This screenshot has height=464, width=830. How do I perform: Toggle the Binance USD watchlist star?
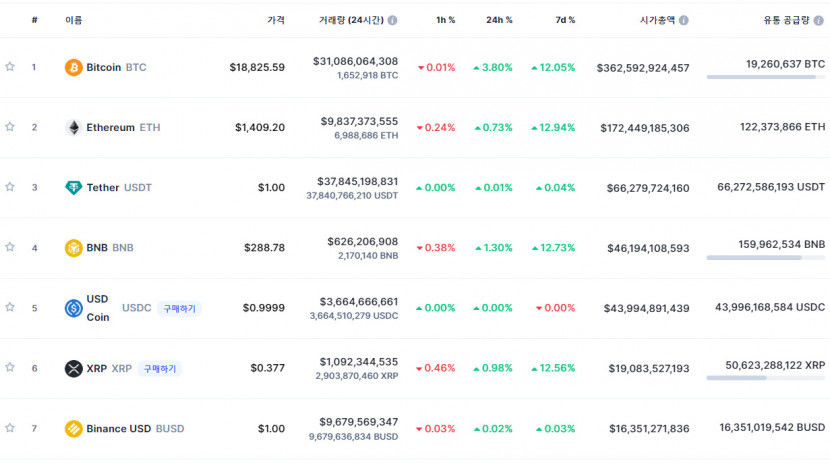coord(10,428)
